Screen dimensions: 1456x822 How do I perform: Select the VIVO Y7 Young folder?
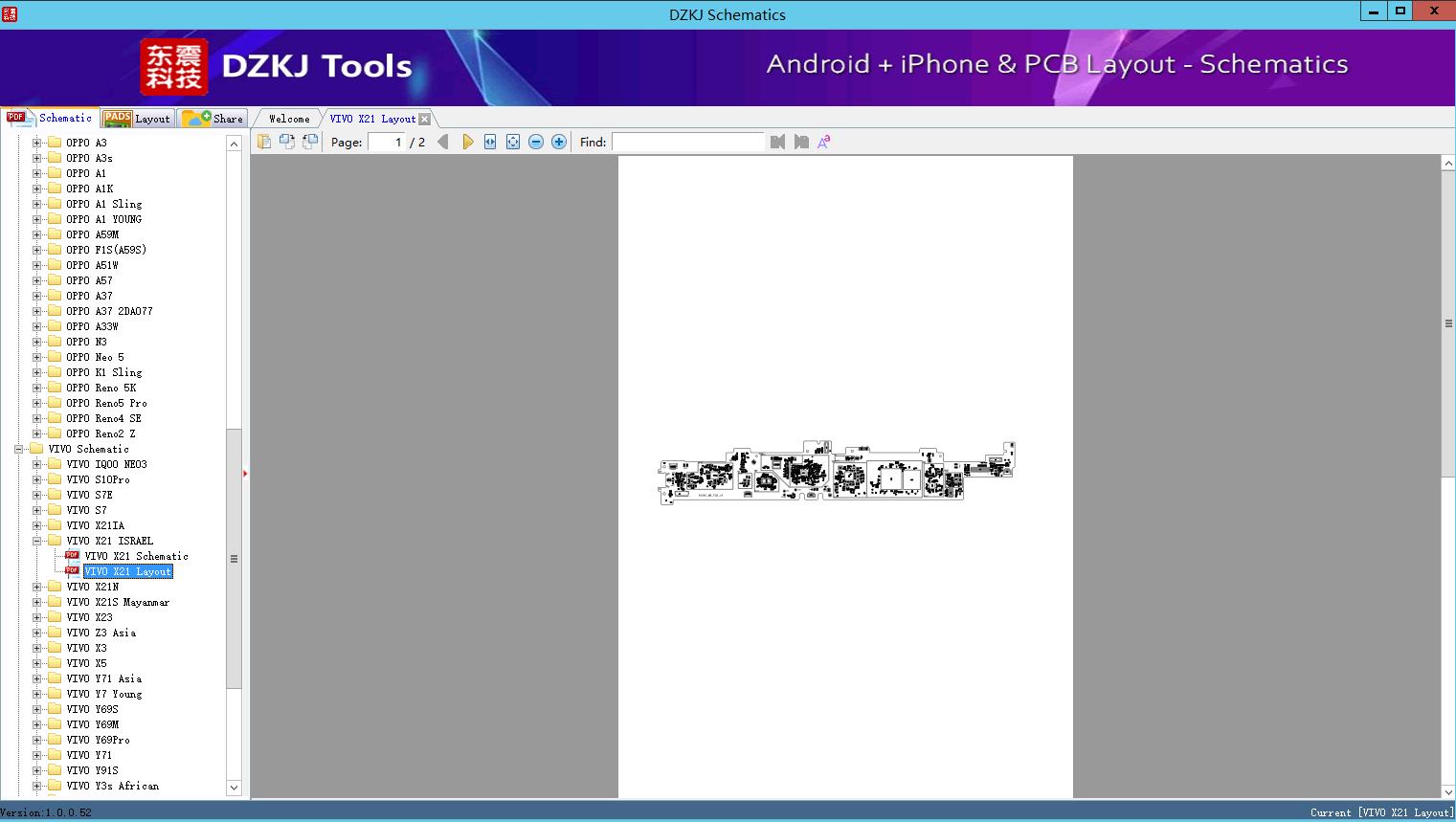point(103,694)
